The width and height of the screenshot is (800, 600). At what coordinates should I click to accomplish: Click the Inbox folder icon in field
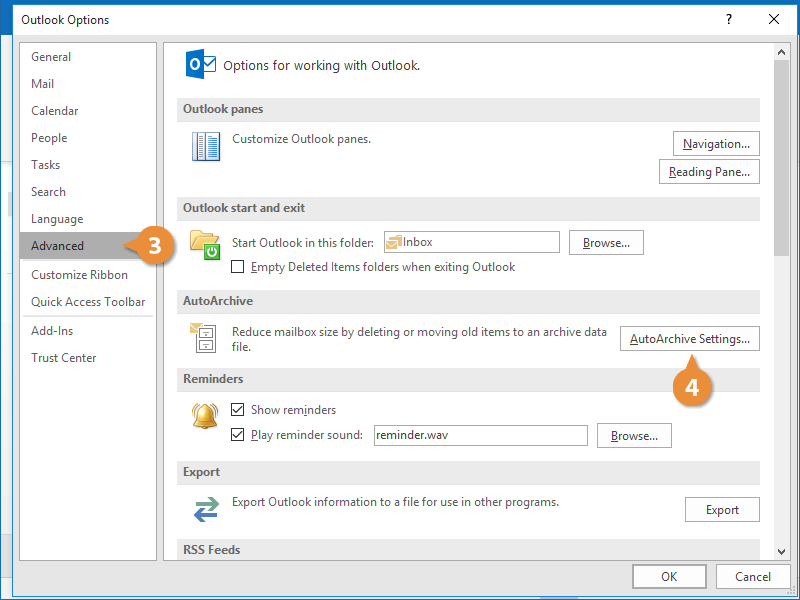393,242
